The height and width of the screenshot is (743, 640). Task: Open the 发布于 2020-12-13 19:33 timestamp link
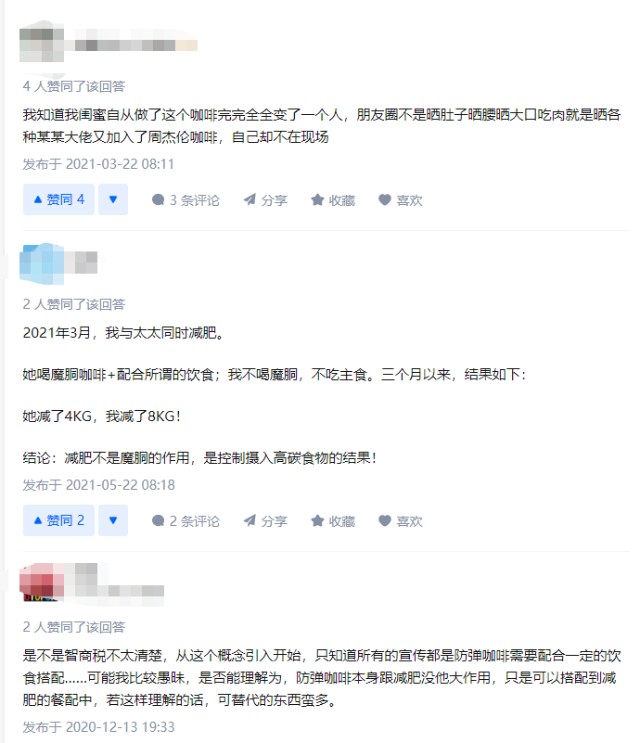click(x=99, y=726)
